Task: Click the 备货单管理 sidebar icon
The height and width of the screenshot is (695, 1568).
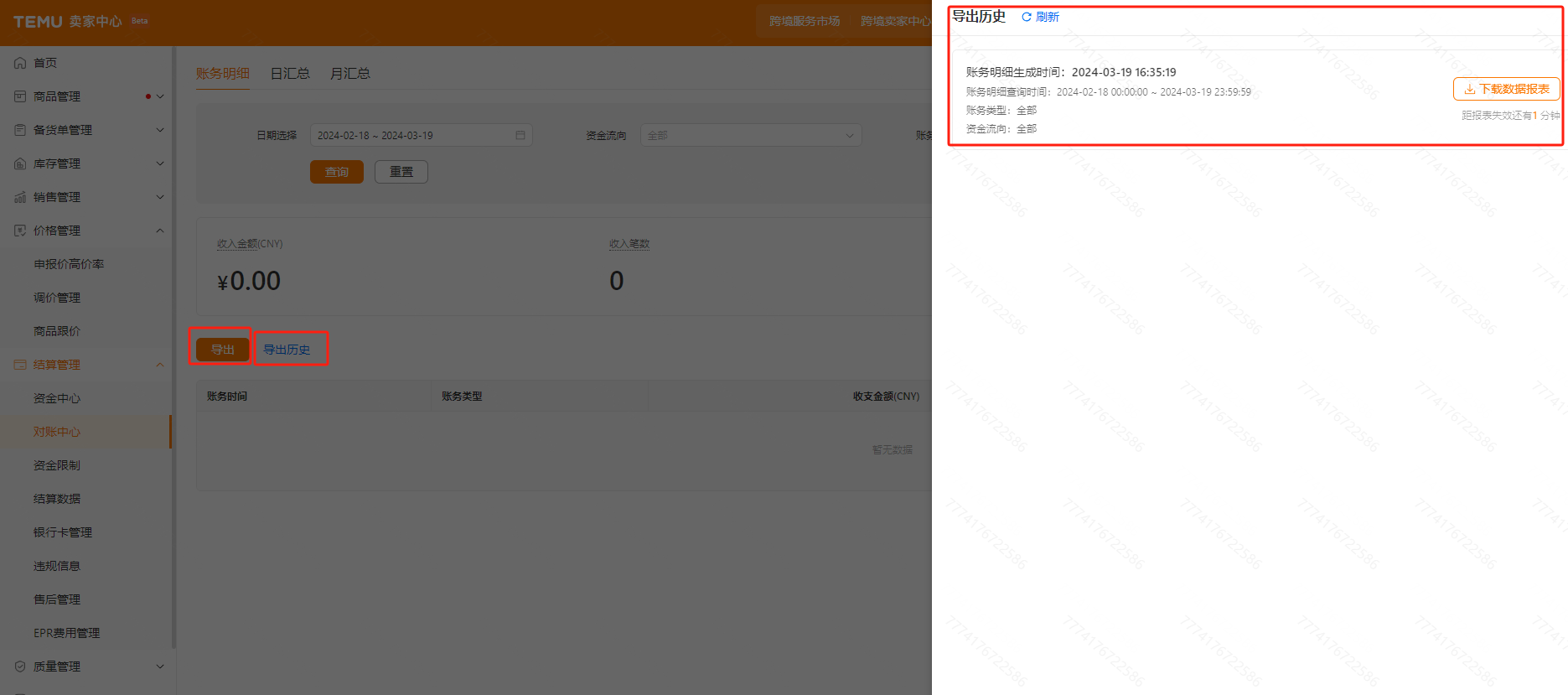Action: point(20,130)
